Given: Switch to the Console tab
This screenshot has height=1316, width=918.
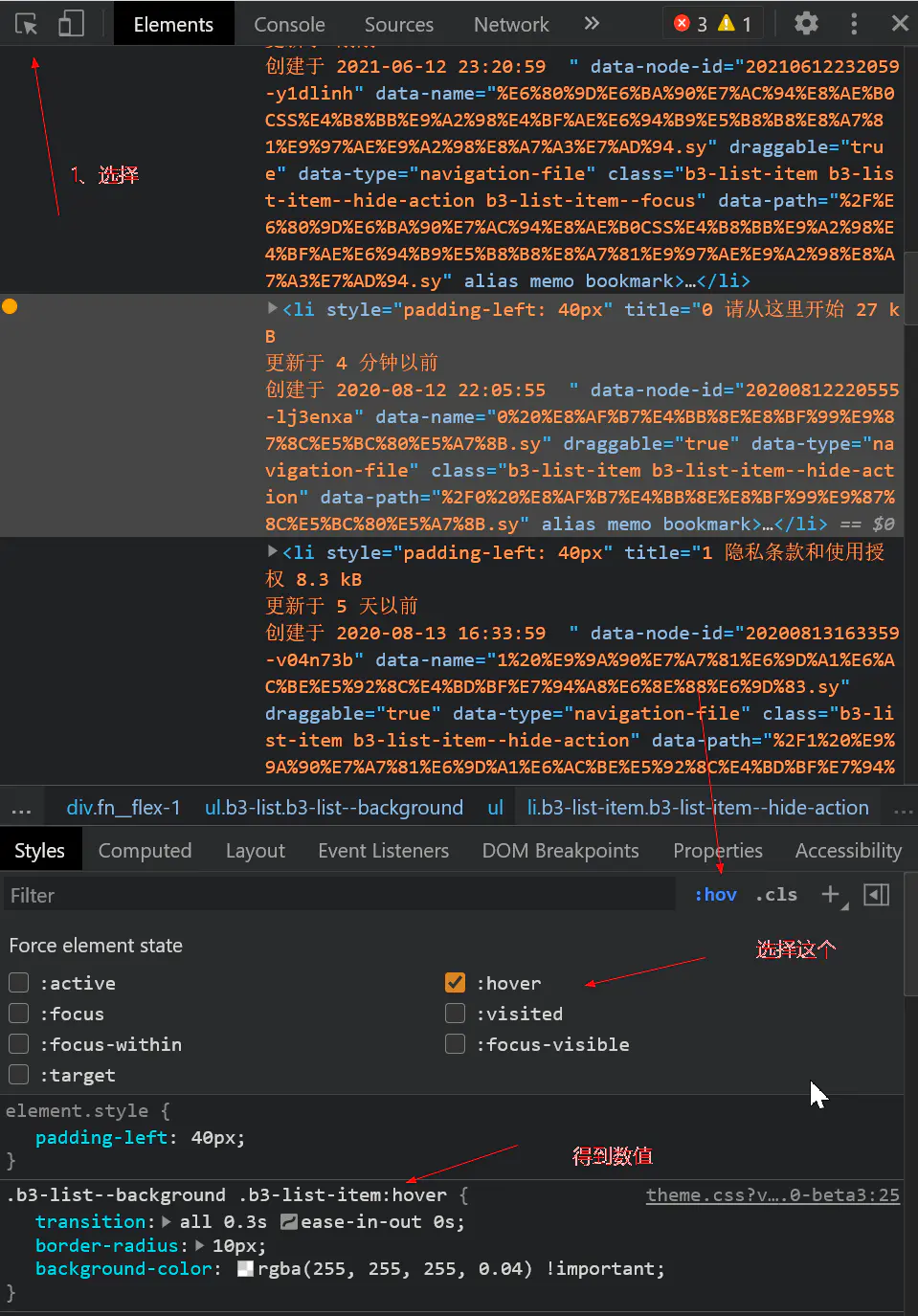Looking at the screenshot, I should point(289,25).
